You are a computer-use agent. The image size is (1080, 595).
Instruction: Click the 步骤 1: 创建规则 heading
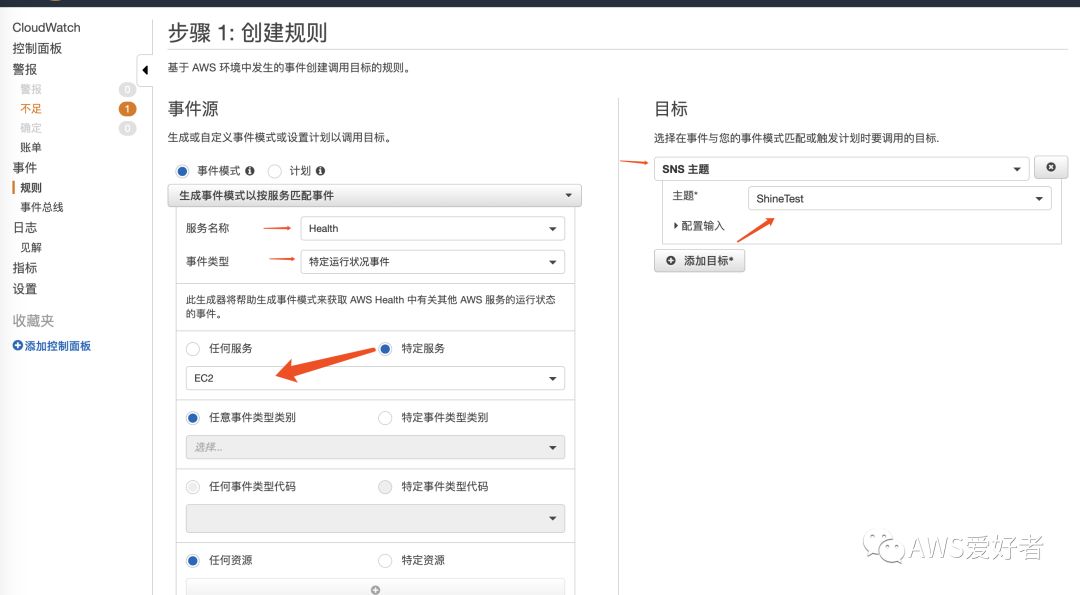tap(247, 32)
